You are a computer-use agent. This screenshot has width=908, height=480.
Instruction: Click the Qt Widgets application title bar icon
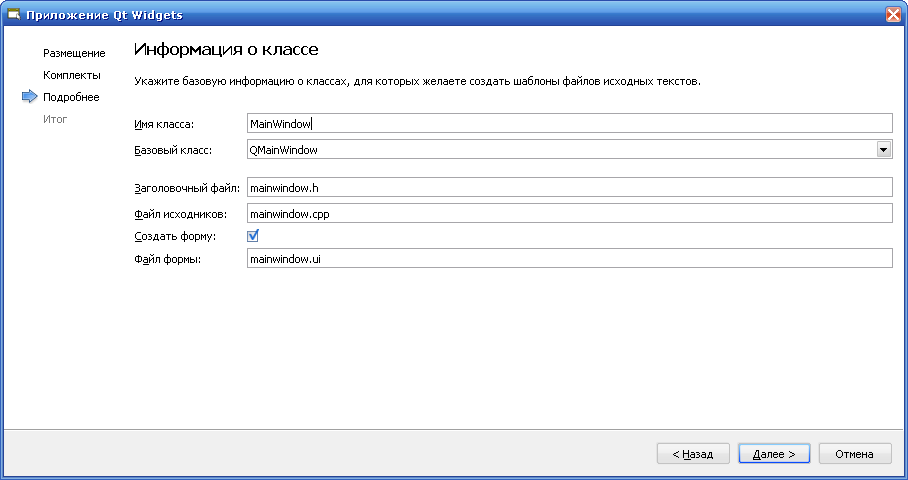(x=13, y=14)
